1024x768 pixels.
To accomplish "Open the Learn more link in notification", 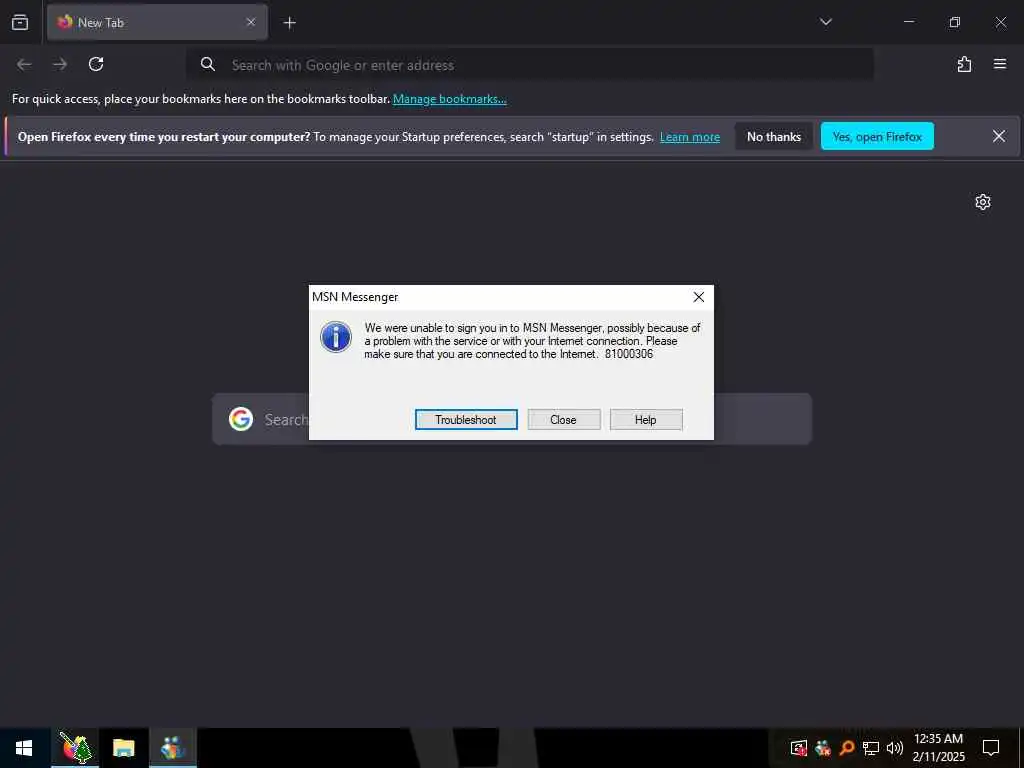I will 690,137.
